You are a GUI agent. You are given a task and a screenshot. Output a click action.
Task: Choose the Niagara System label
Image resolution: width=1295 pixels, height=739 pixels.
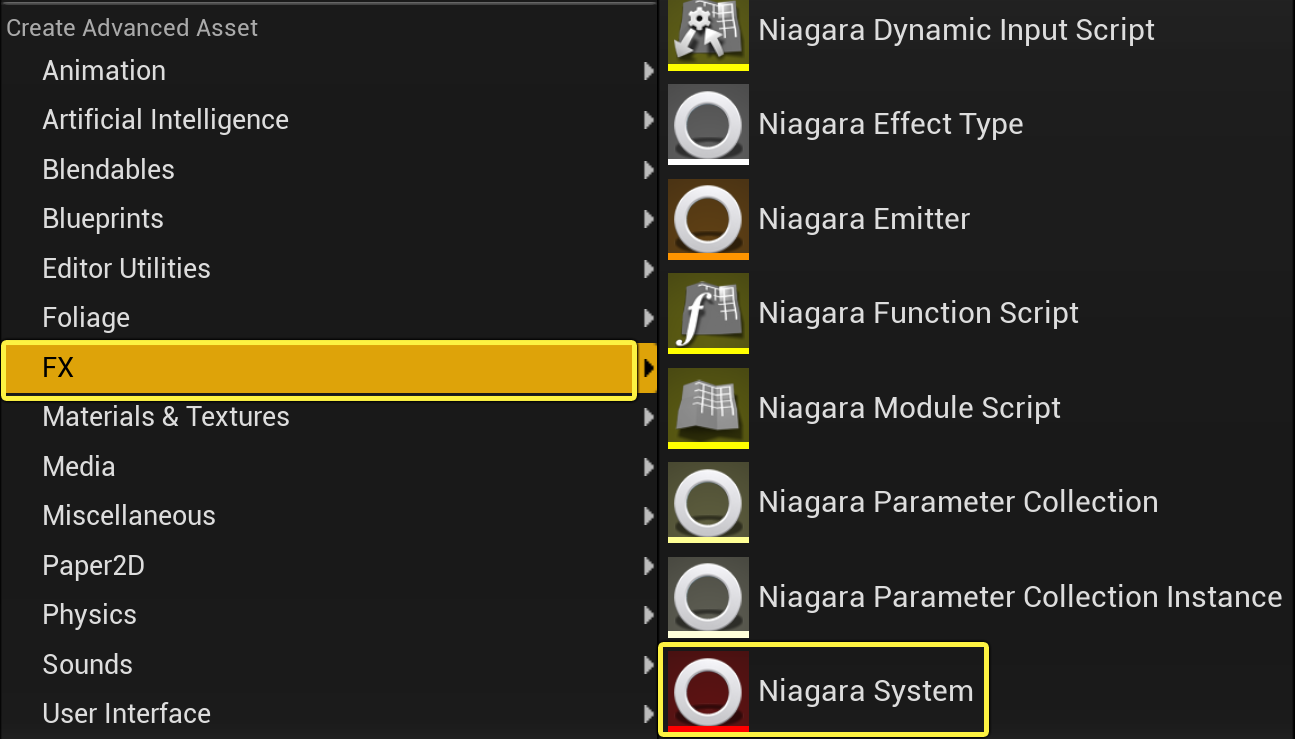click(x=866, y=691)
